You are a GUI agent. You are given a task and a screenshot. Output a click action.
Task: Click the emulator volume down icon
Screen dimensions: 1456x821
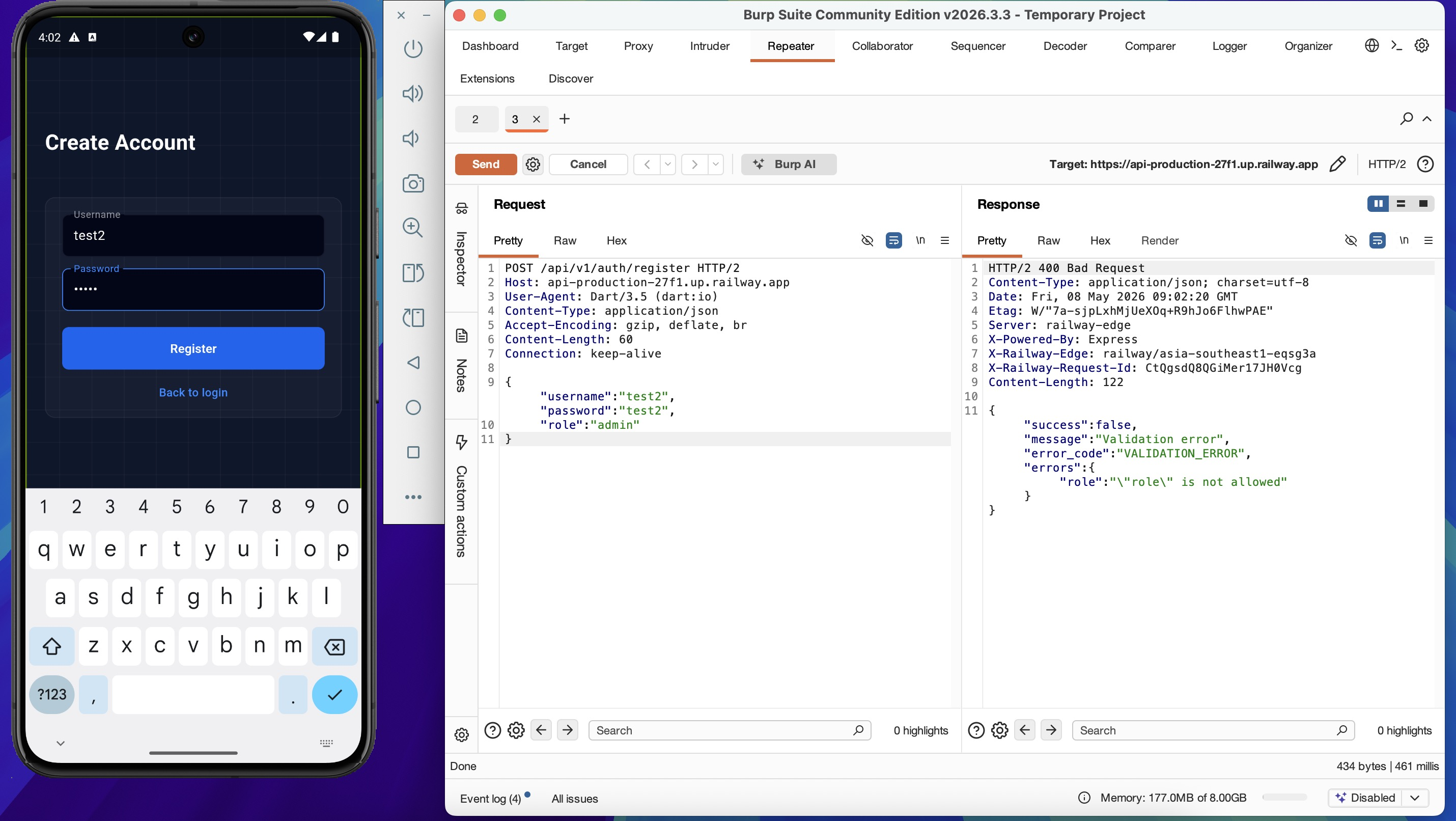pyautogui.click(x=411, y=139)
